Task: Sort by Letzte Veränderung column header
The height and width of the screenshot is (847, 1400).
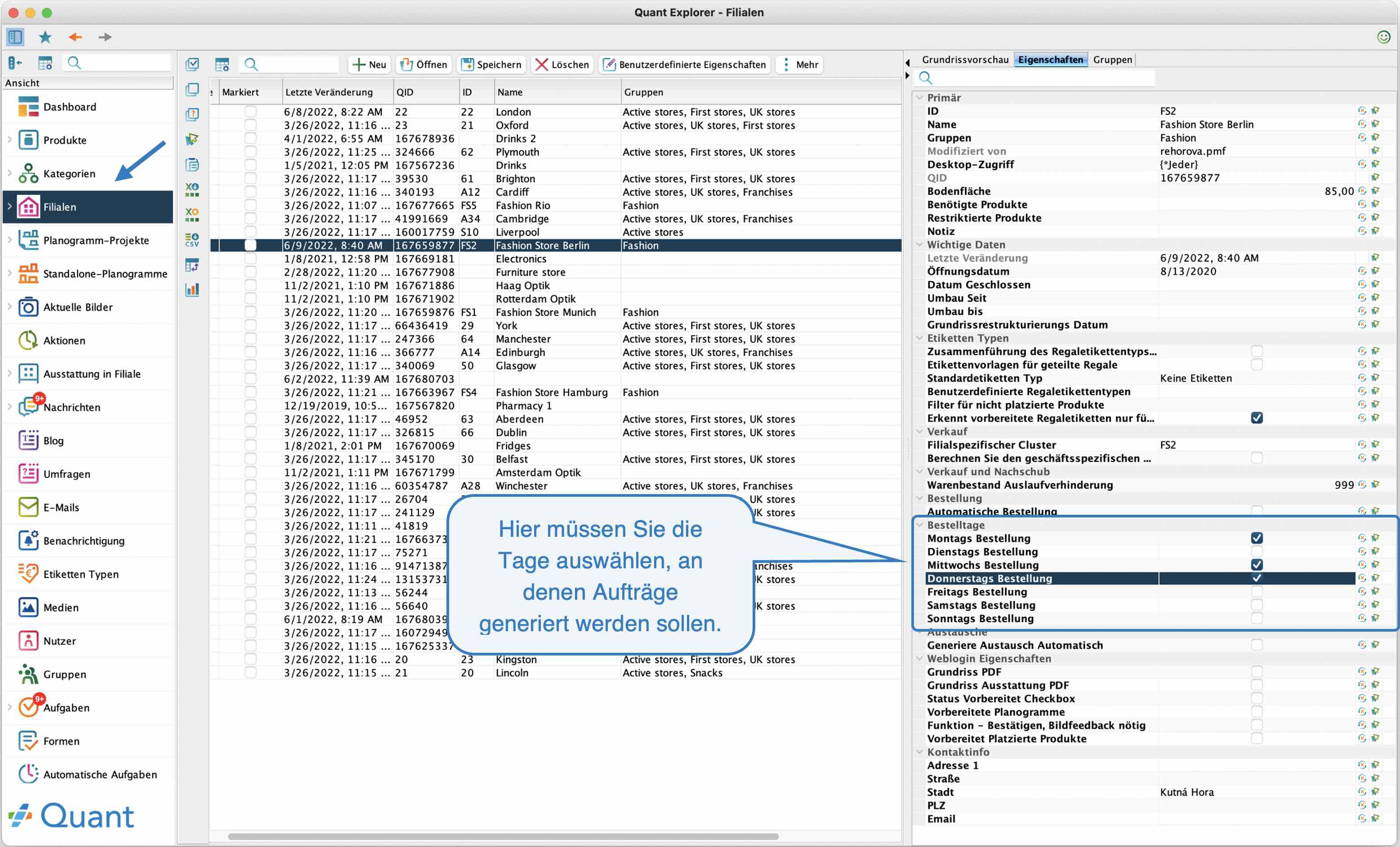Action: coord(338,92)
